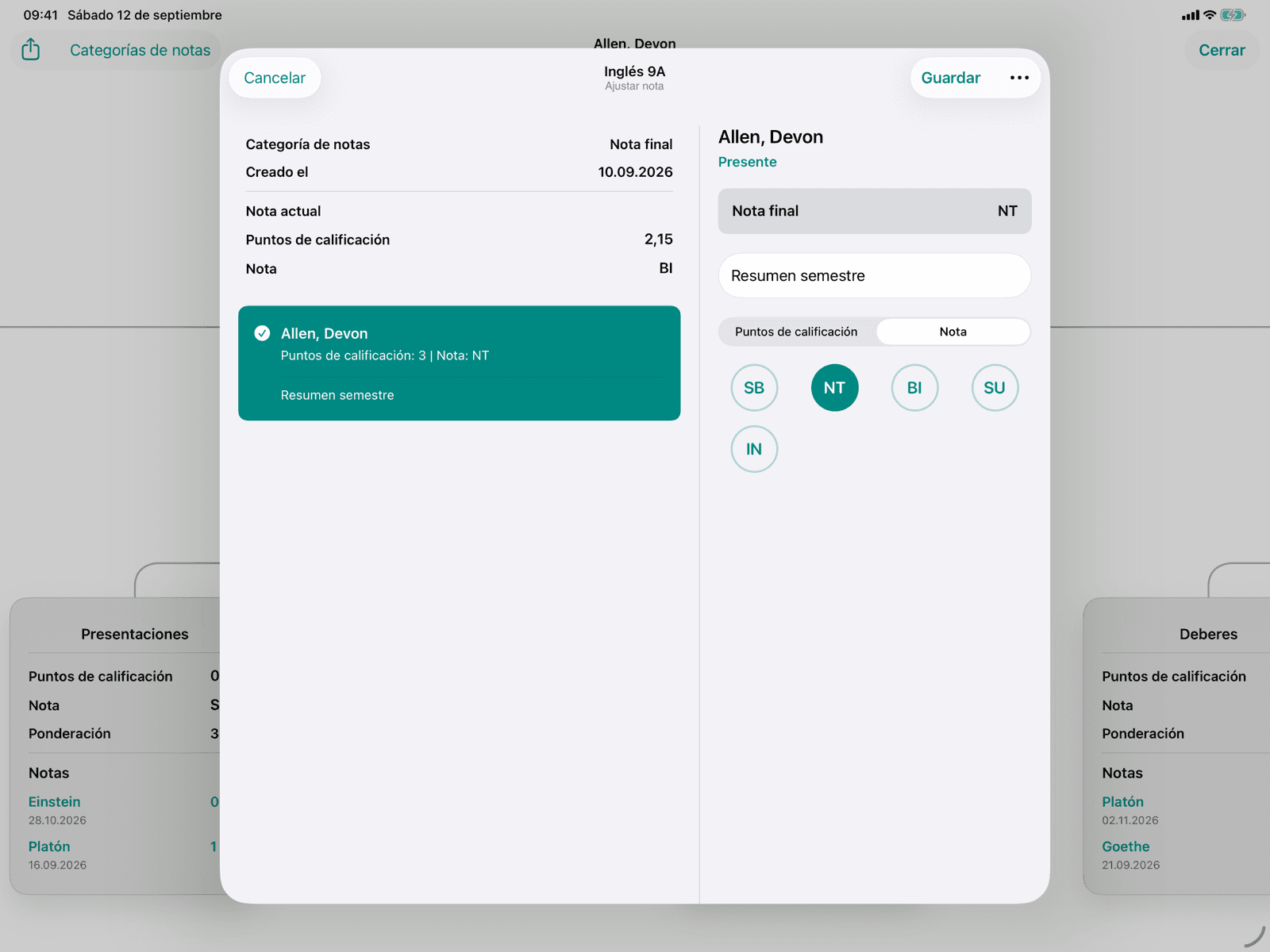Click the Puntos de calificación value 2,15
The width and height of the screenshot is (1270, 952).
pos(658,240)
